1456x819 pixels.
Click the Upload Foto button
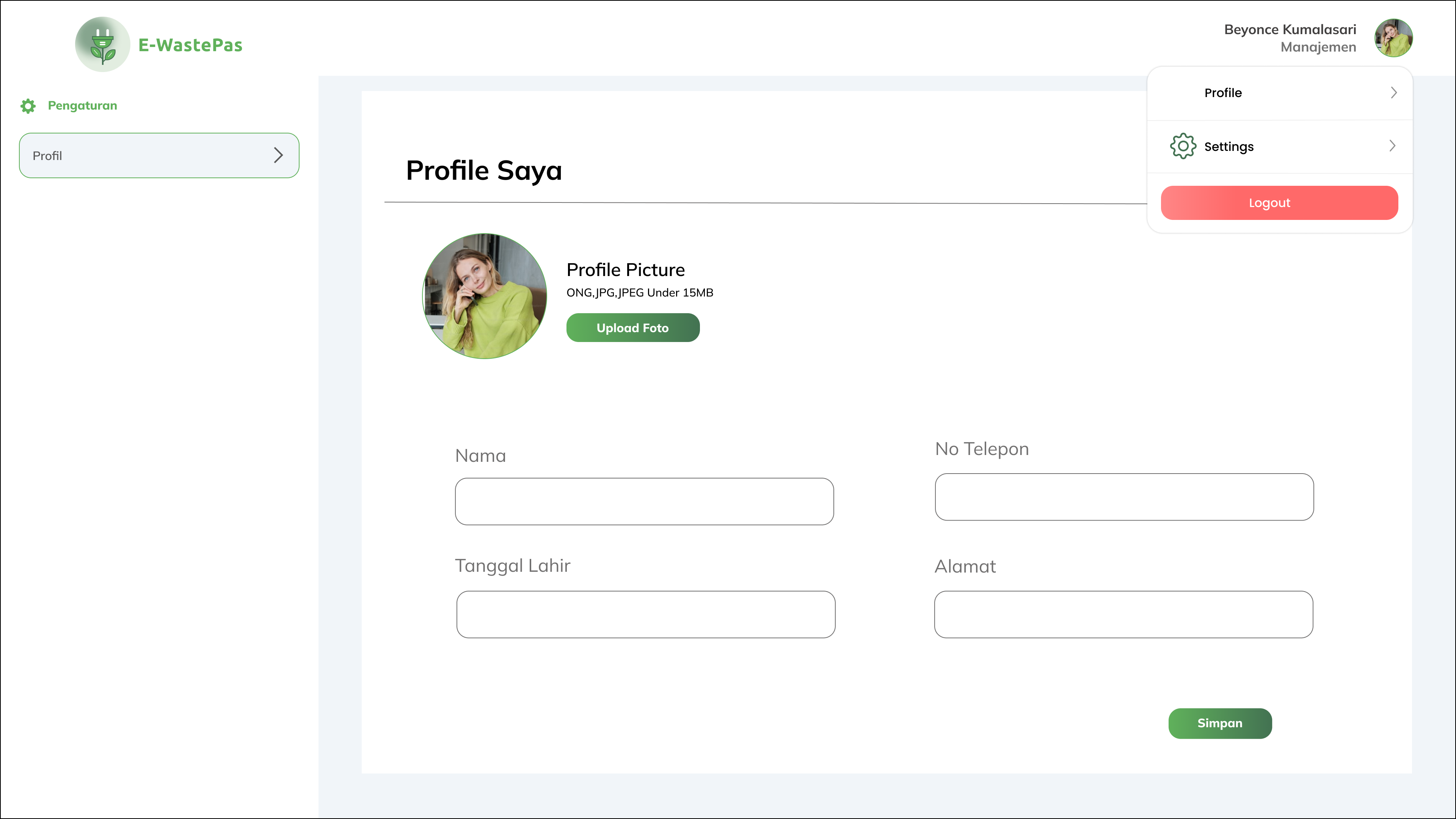[x=632, y=328]
